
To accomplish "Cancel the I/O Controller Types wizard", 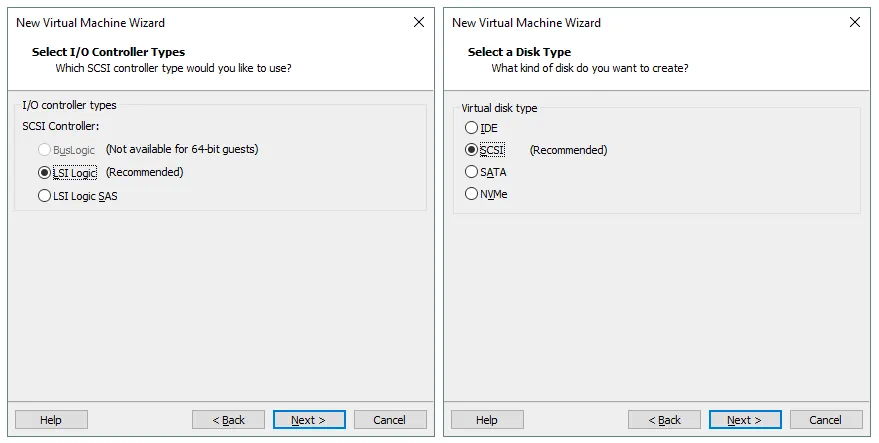I will (390, 420).
